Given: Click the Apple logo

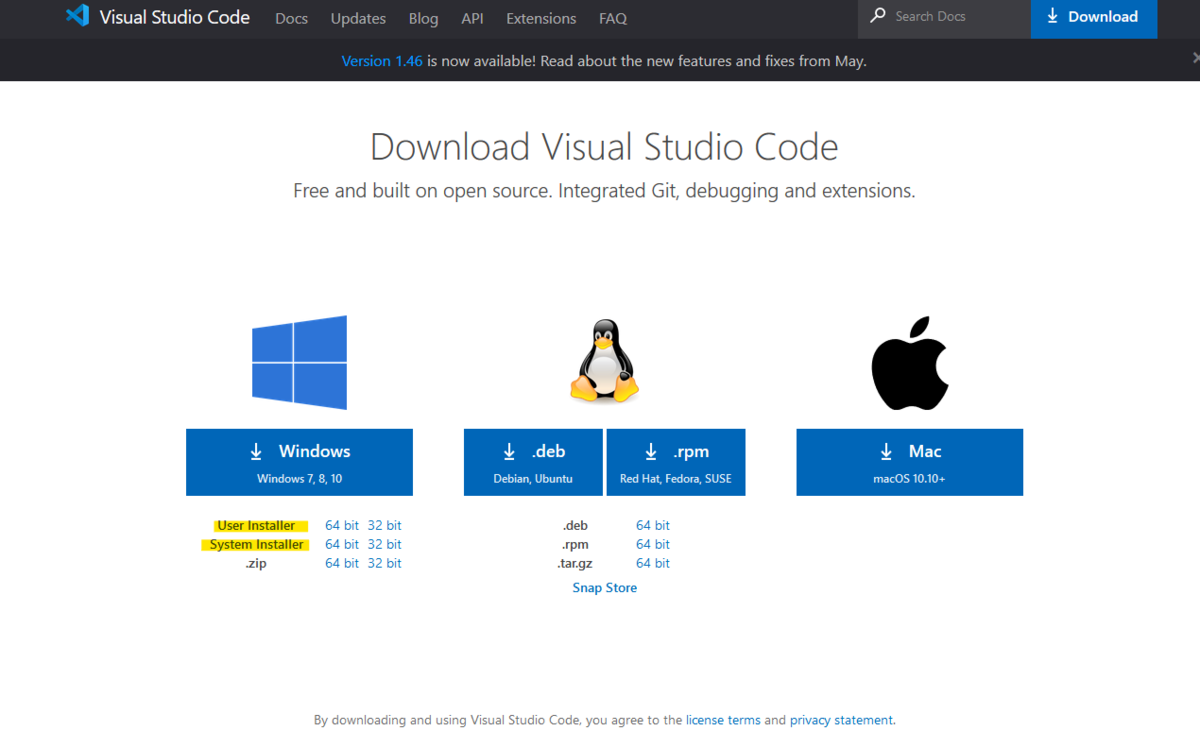Looking at the screenshot, I should [910, 364].
